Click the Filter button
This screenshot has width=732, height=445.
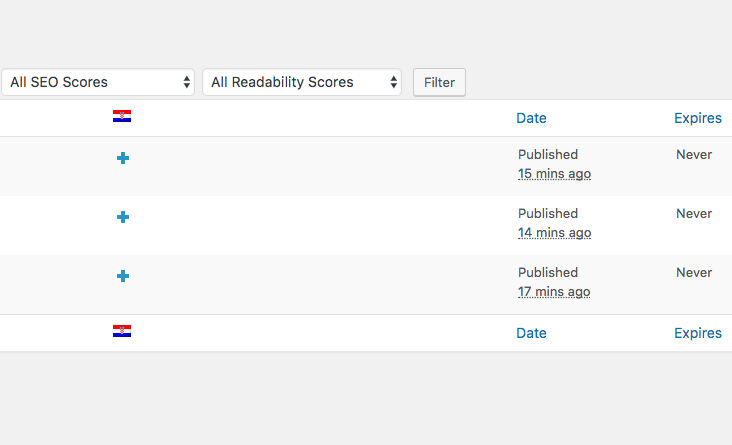pos(439,82)
